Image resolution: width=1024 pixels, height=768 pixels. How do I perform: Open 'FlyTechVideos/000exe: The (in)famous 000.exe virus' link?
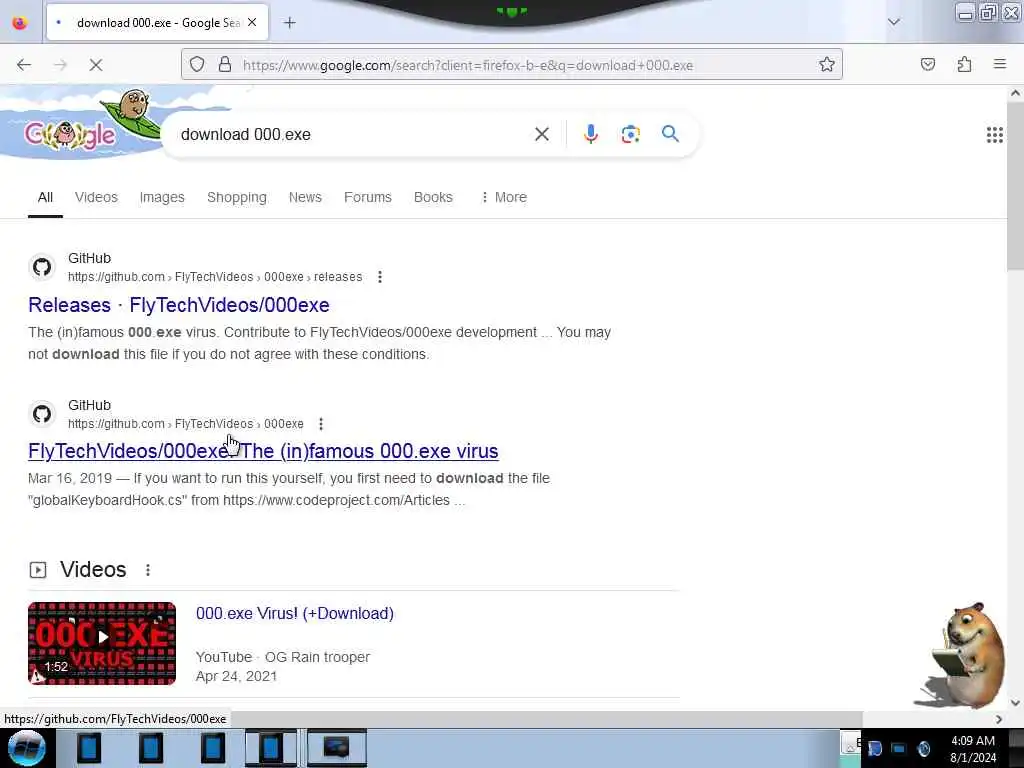pos(263,451)
